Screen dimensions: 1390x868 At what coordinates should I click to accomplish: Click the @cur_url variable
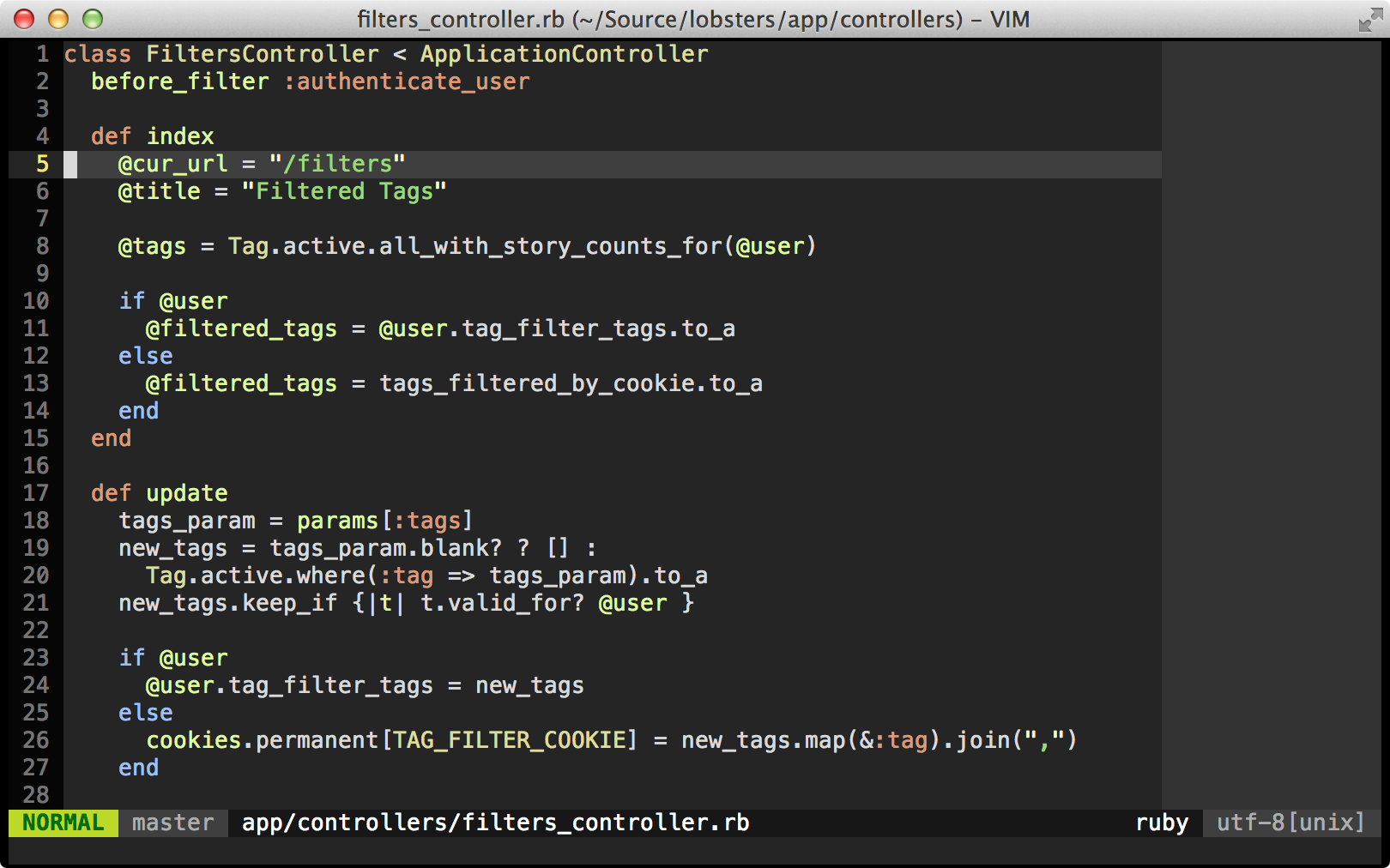(x=173, y=164)
